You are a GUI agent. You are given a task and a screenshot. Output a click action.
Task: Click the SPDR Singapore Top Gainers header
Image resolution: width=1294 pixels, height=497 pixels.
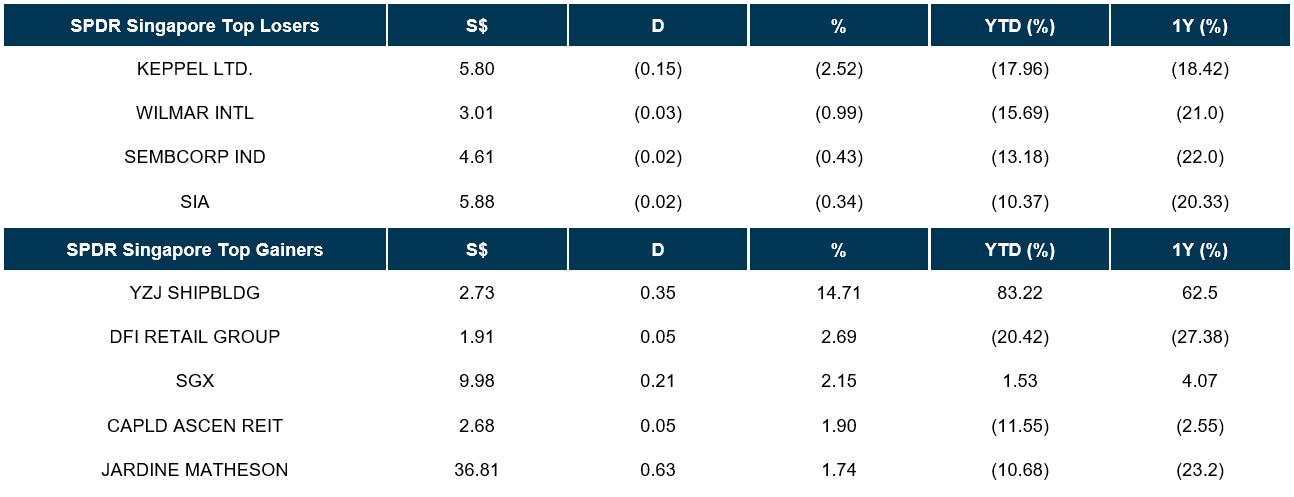coord(195,249)
